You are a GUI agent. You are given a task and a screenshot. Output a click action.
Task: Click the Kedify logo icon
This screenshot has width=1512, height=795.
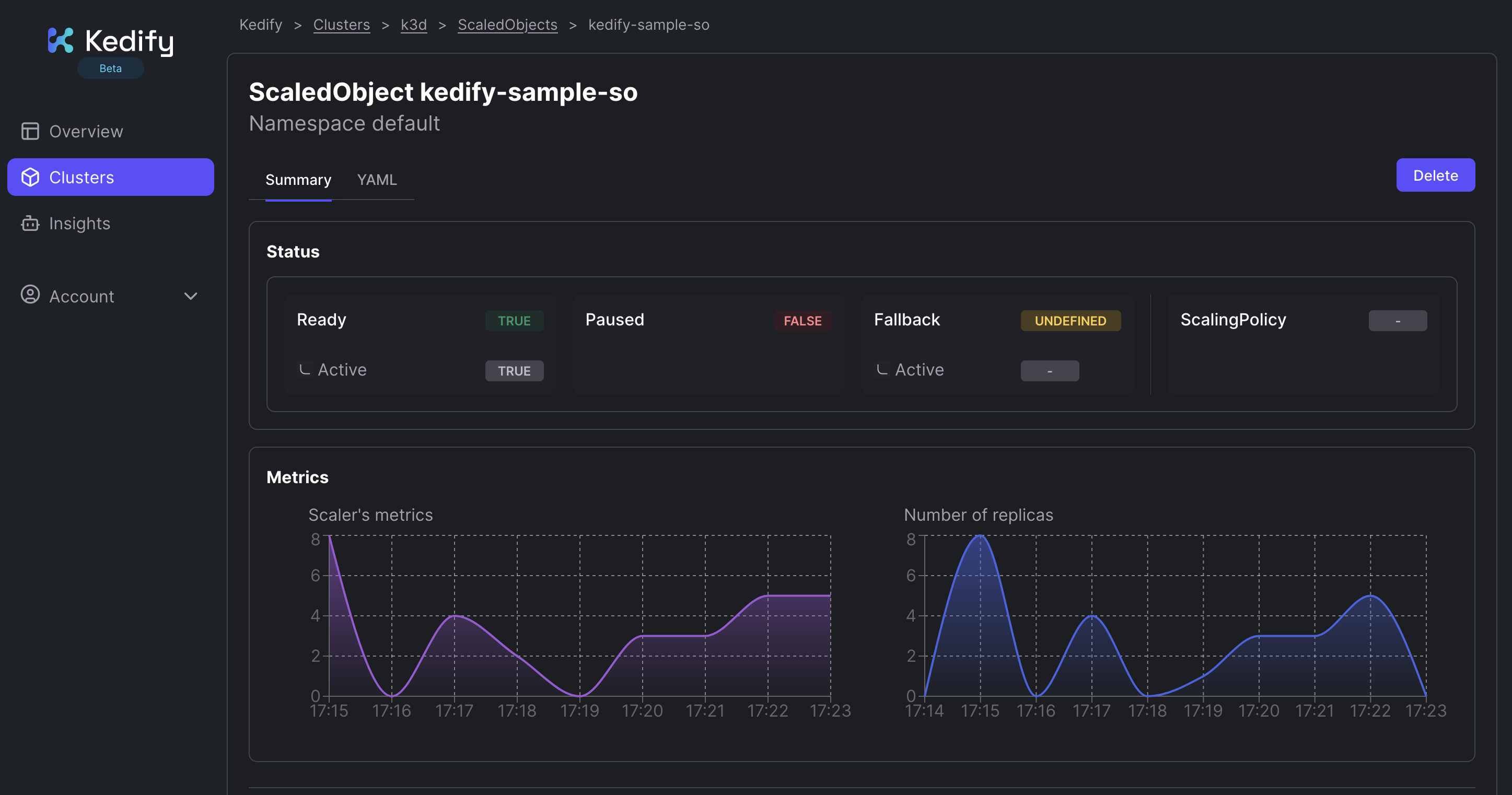click(61, 40)
